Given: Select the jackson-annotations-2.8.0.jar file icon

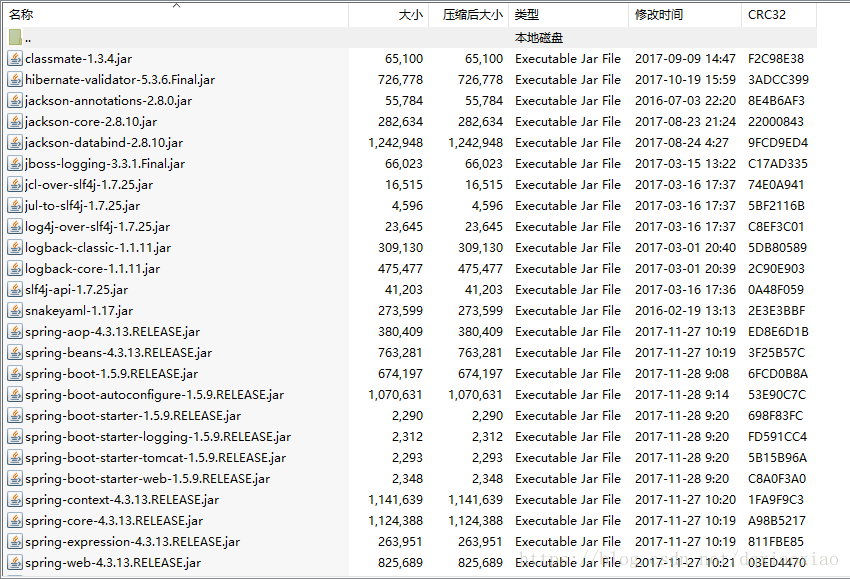Looking at the screenshot, I should point(15,101).
